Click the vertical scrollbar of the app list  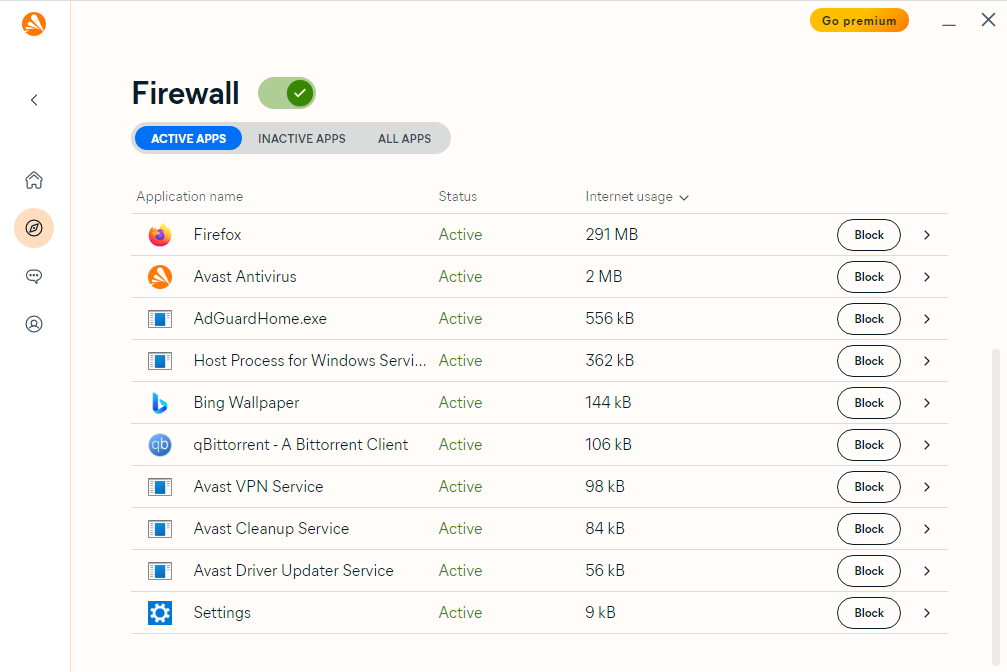996,508
